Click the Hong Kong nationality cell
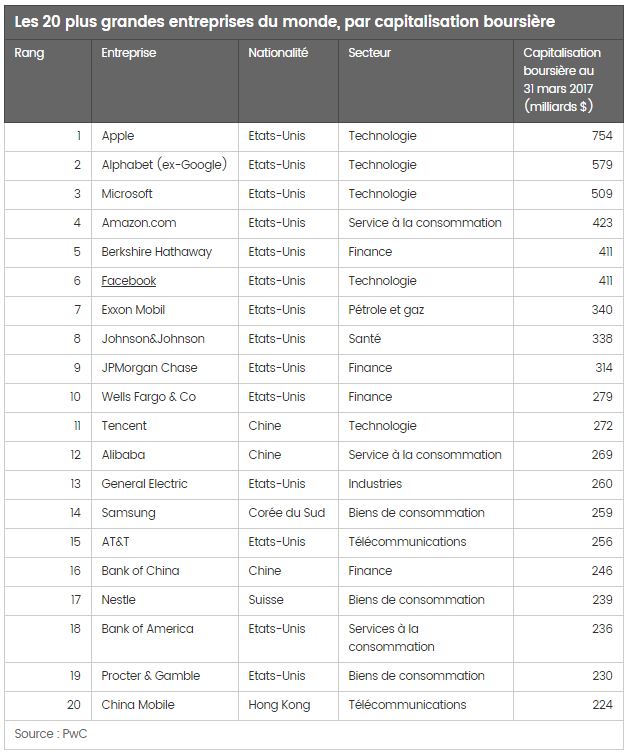 click(x=279, y=705)
